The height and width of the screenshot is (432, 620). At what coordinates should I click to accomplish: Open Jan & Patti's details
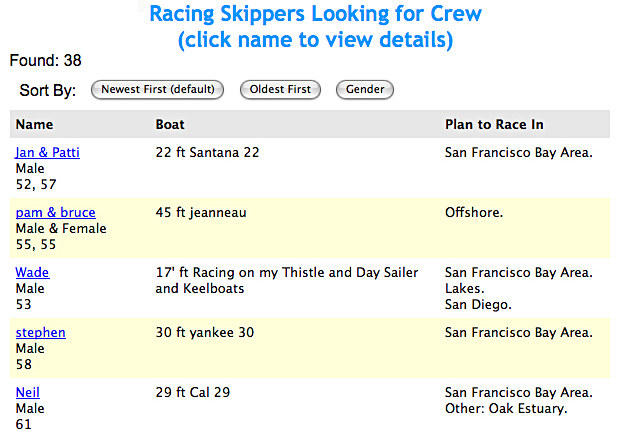47,153
